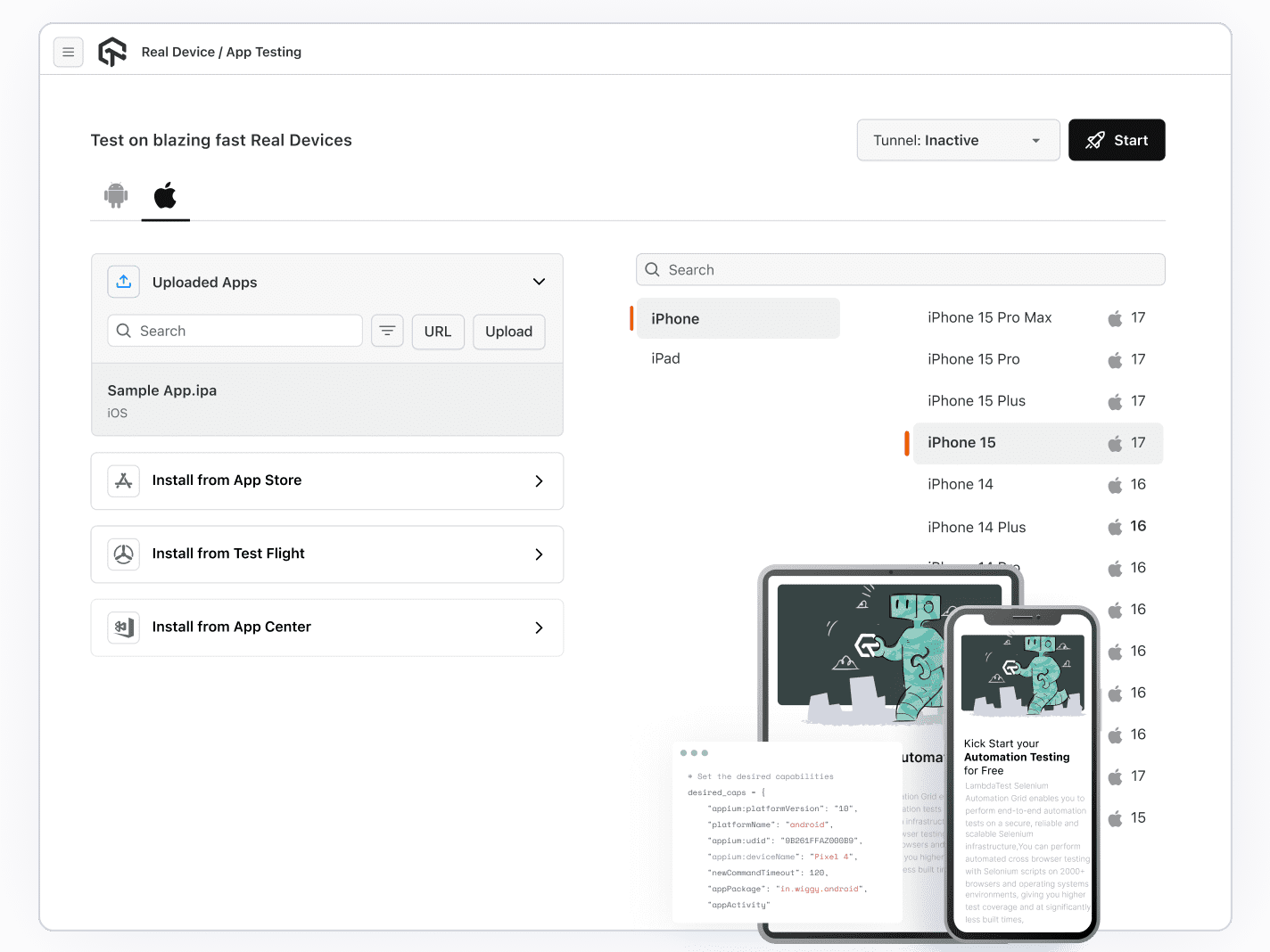1270x952 pixels.
Task: Switch to the iPad device list
Action: [x=665, y=358]
